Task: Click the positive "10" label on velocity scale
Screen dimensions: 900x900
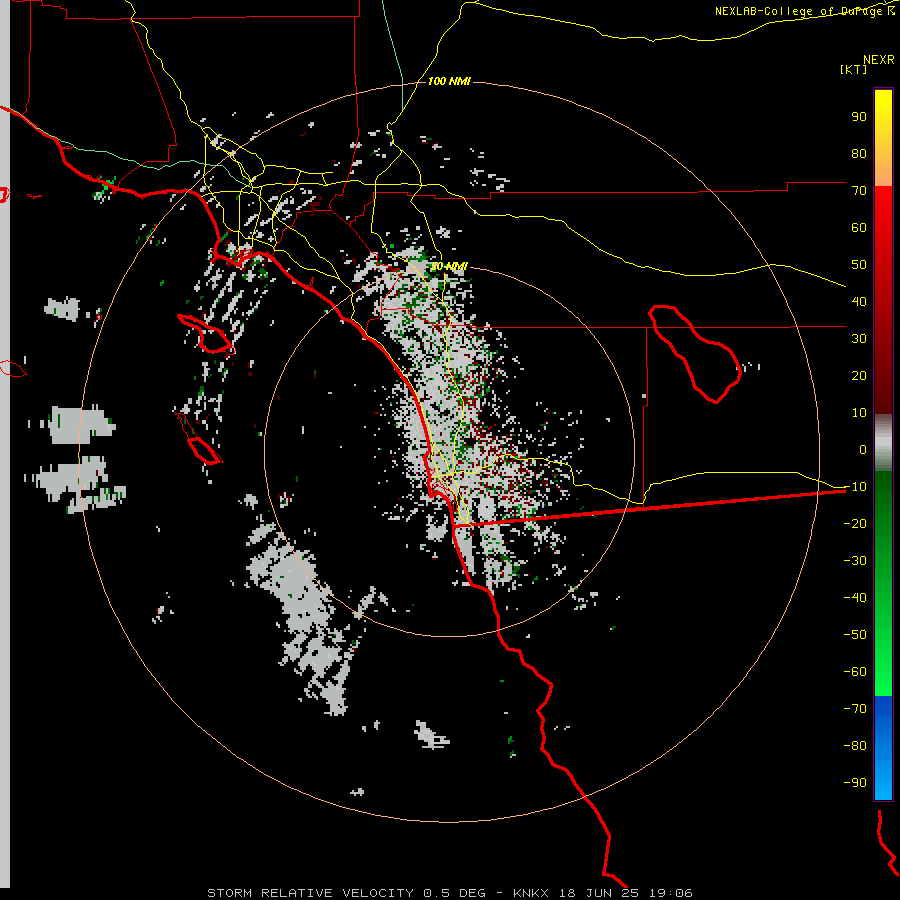Action: coord(859,413)
